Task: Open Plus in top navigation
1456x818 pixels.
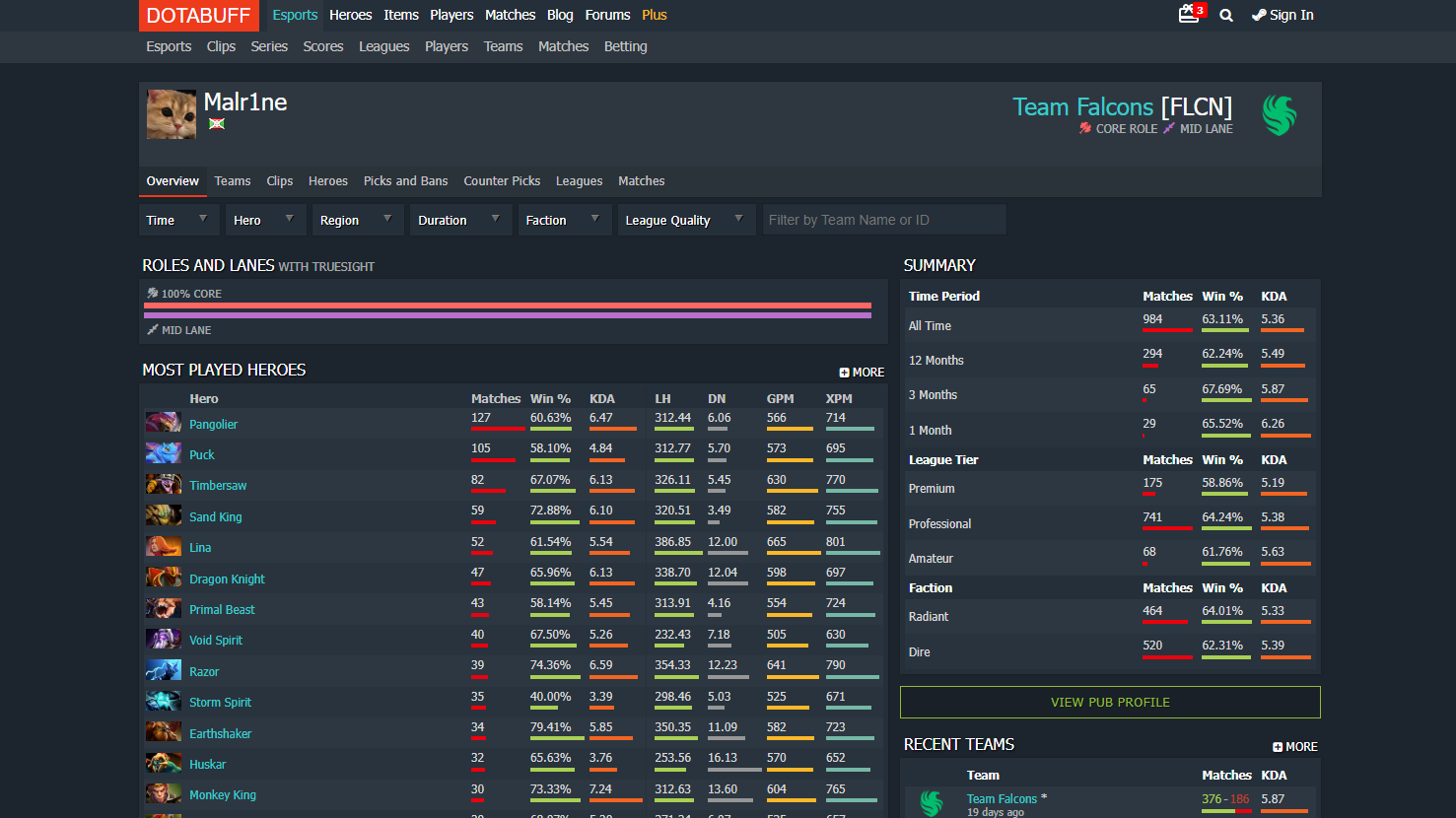Action: click(655, 15)
